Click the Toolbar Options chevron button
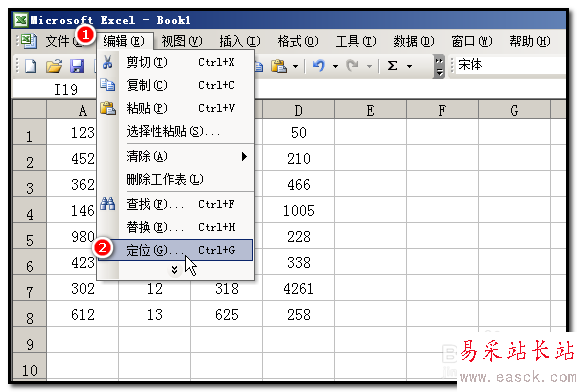Image resolution: width=577 pixels, height=392 pixels. click(439, 67)
